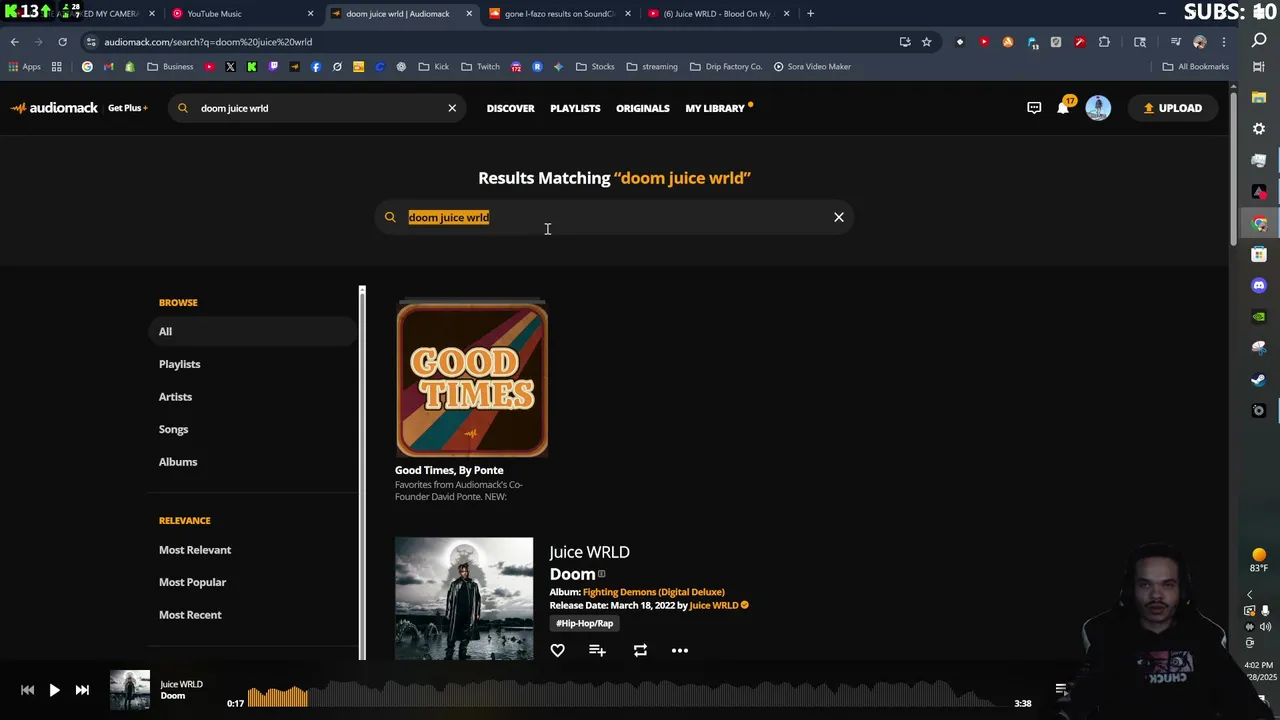Open the messages chat icon

pos(1034,108)
